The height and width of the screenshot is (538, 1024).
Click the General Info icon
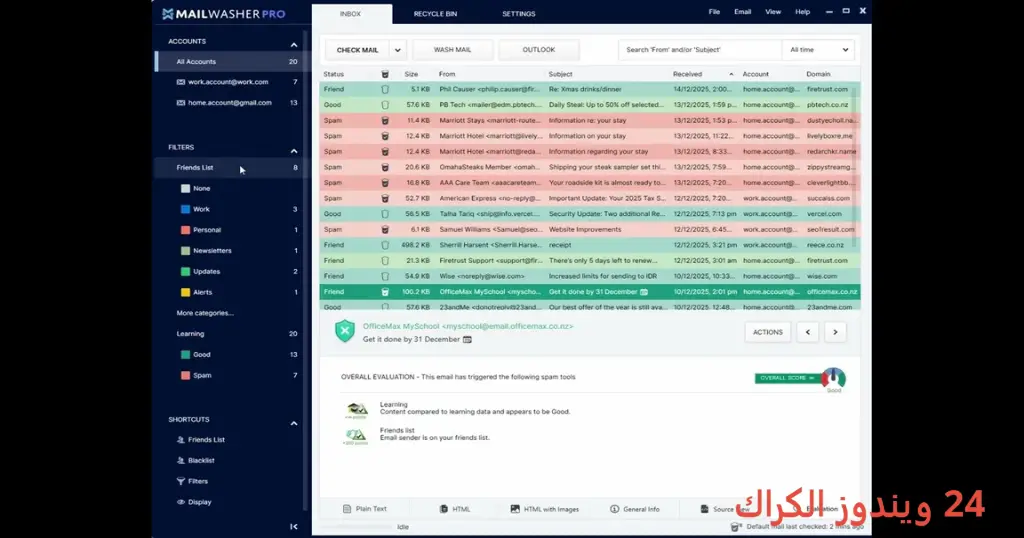point(615,509)
